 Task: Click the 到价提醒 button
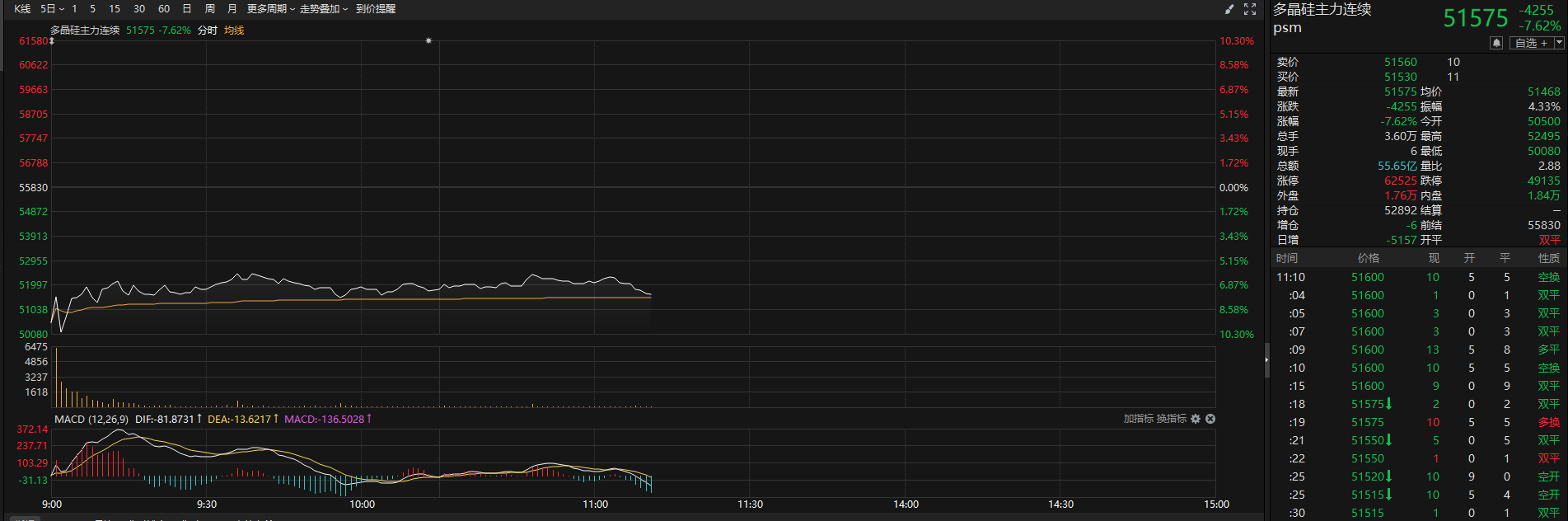[x=376, y=9]
